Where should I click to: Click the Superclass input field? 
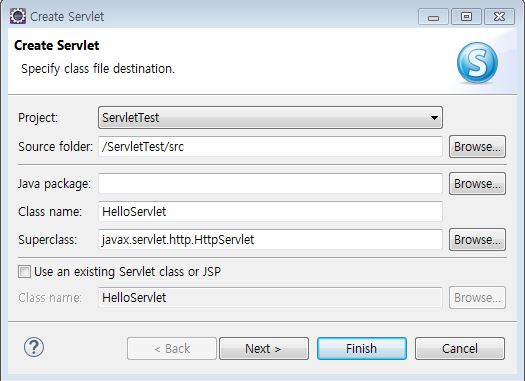point(270,239)
